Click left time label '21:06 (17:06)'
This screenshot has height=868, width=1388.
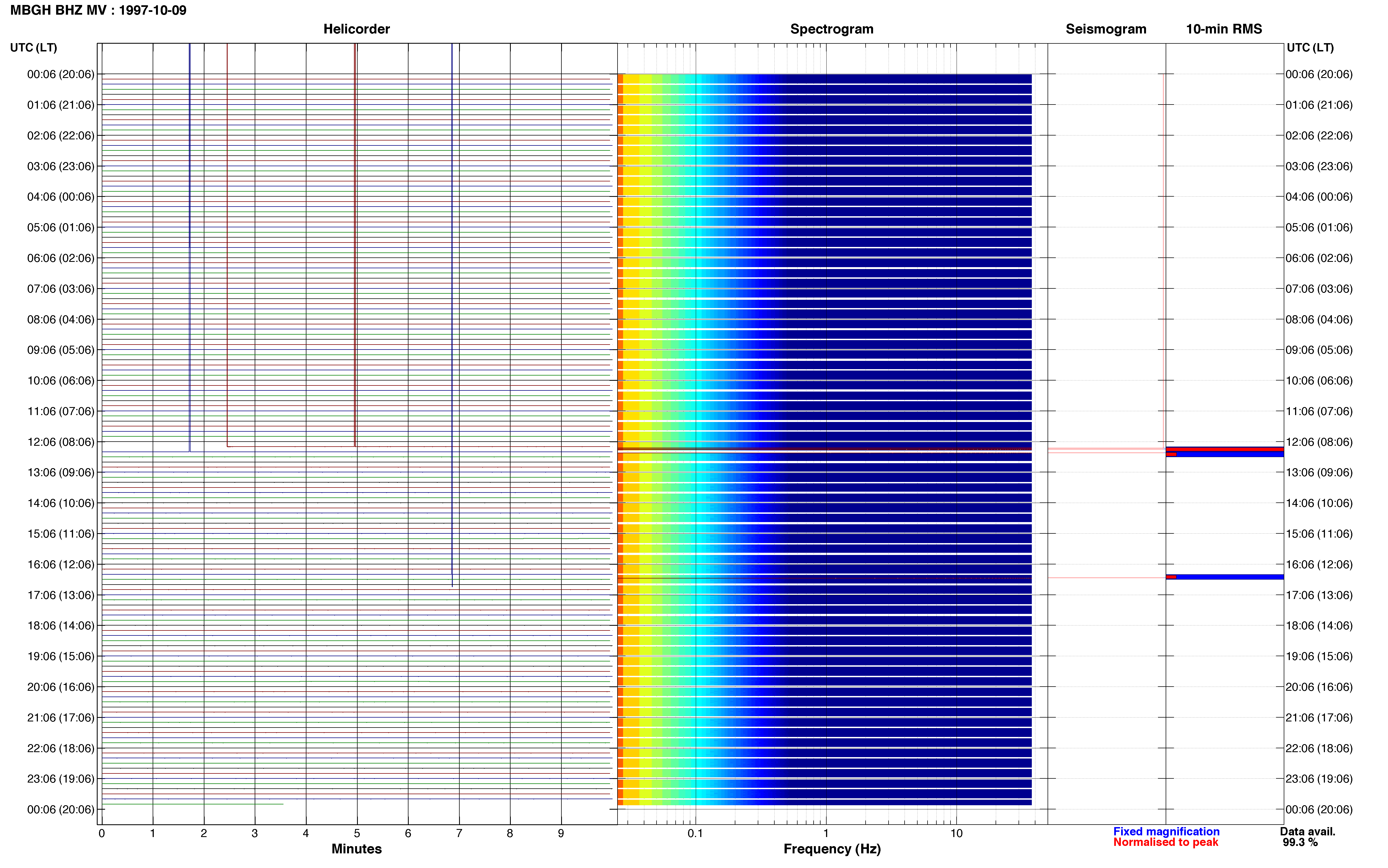tap(61, 718)
